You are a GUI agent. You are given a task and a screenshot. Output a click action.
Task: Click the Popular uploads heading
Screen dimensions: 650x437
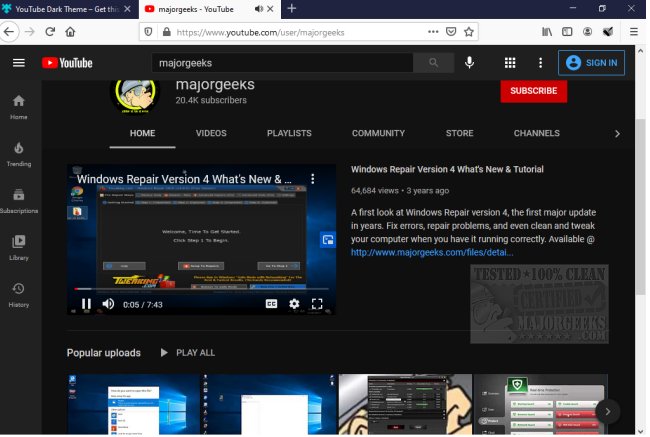click(104, 353)
